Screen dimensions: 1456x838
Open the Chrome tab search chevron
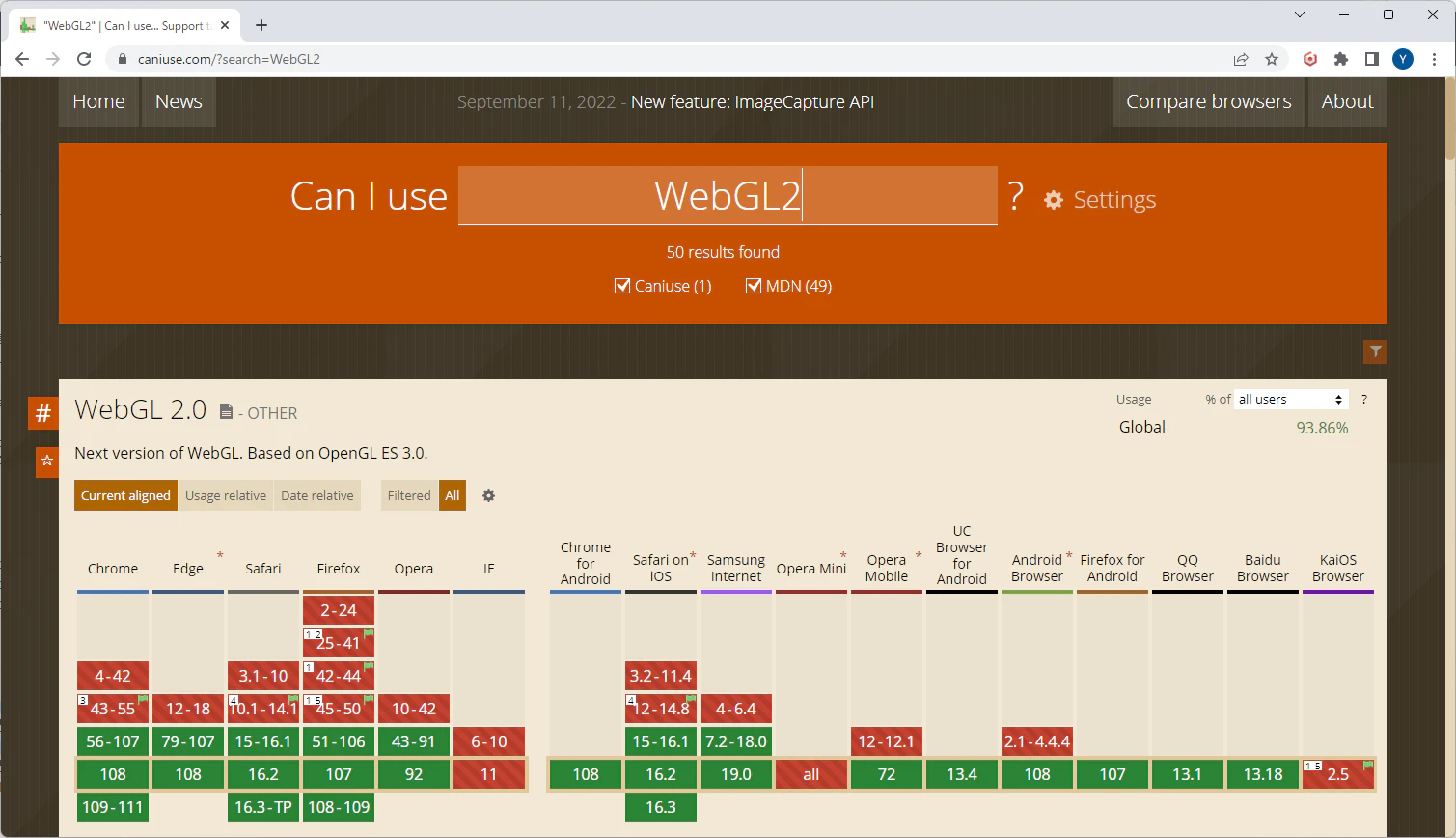pyautogui.click(x=1300, y=14)
